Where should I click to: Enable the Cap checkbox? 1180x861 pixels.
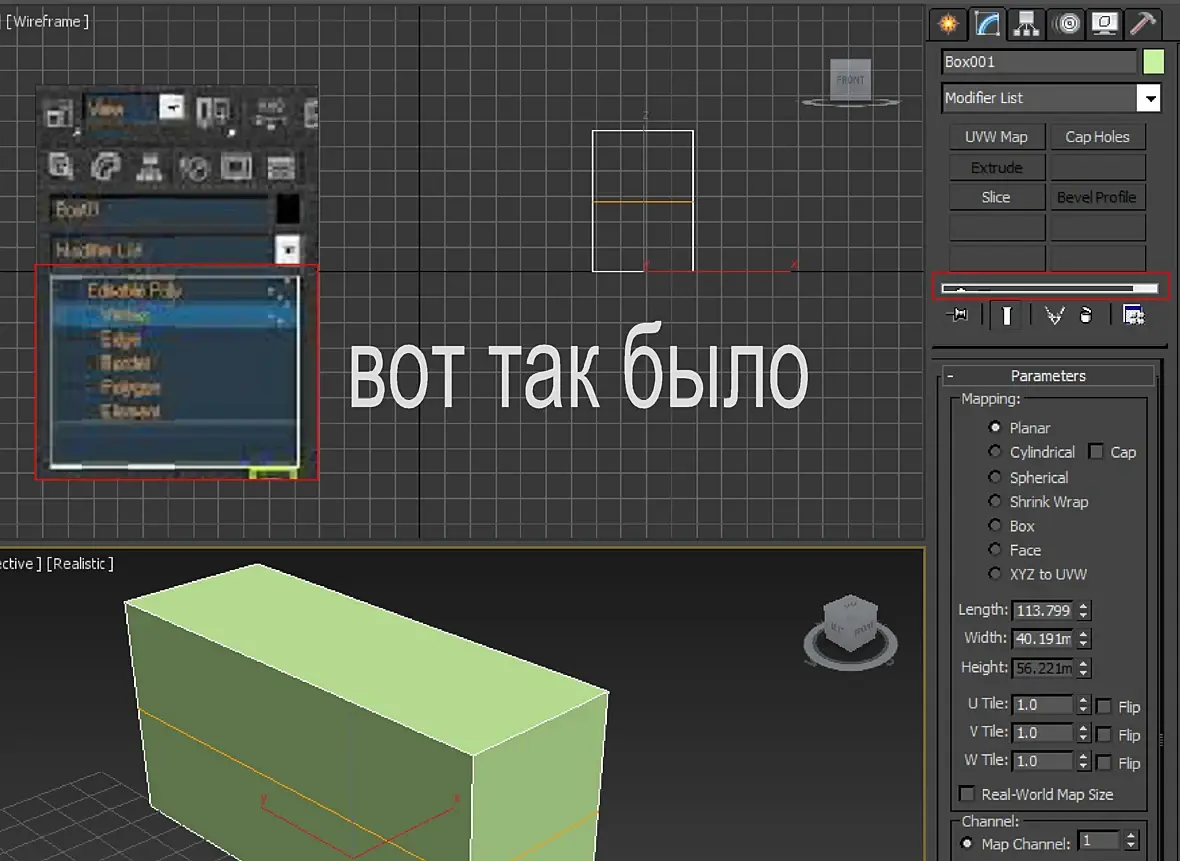(x=1096, y=452)
